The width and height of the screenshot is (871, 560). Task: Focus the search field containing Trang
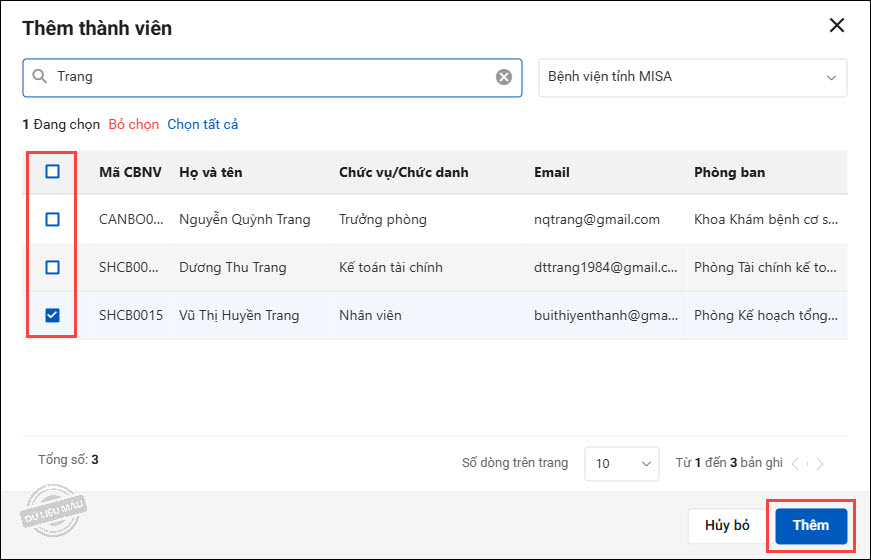pos(270,77)
